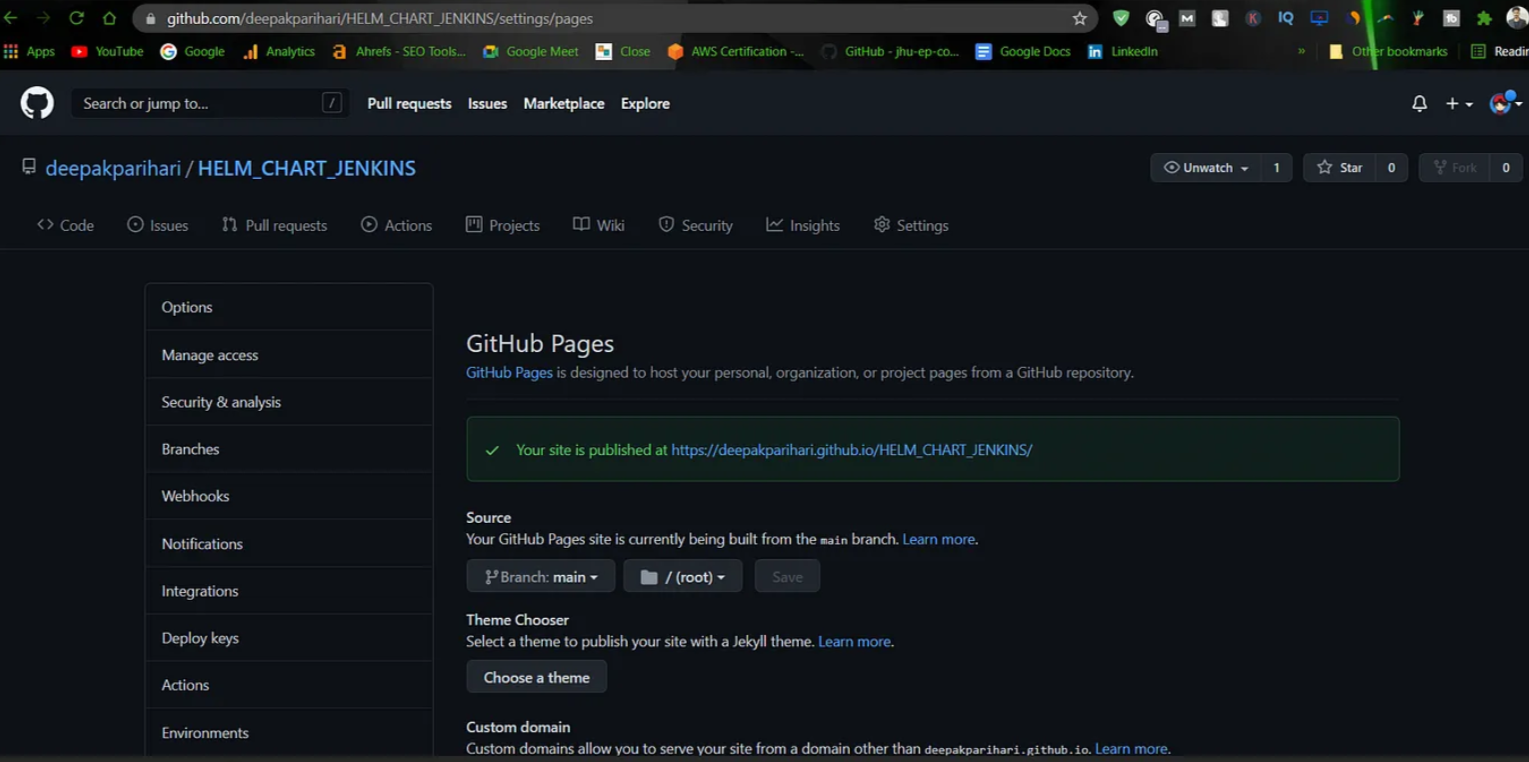Screen dimensions: 1529x762
Task: Open the watchers count of 1
Action: [1276, 168]
